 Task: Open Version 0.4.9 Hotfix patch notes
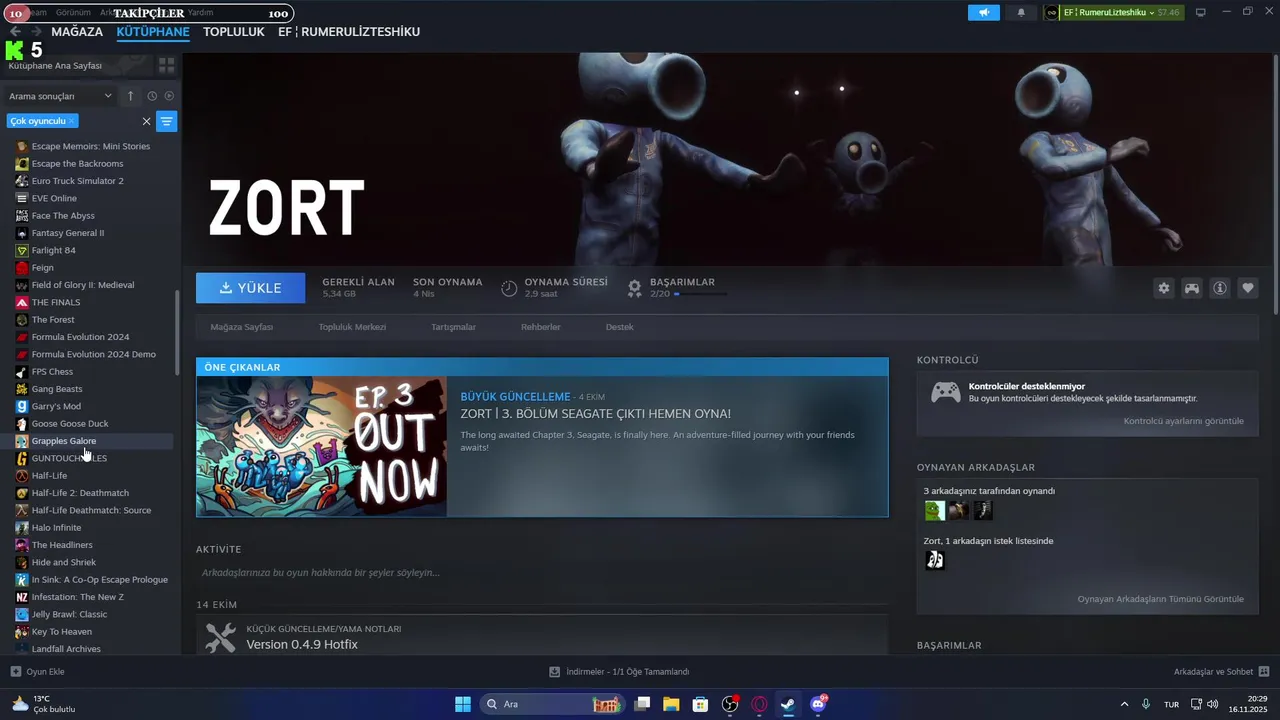(302, 644)
